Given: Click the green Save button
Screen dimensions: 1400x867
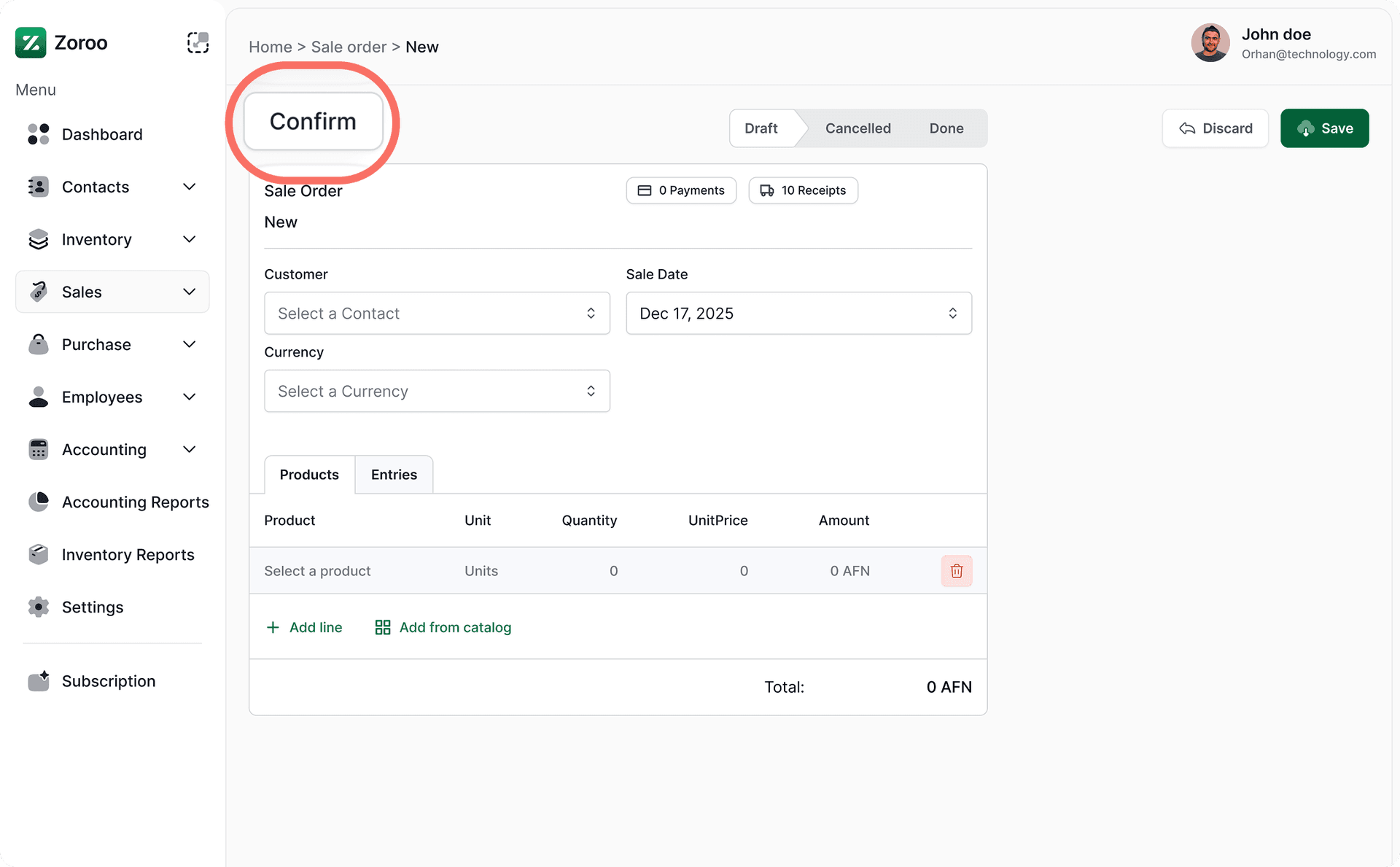Looking at the screenshot, I should (1324, 128).
